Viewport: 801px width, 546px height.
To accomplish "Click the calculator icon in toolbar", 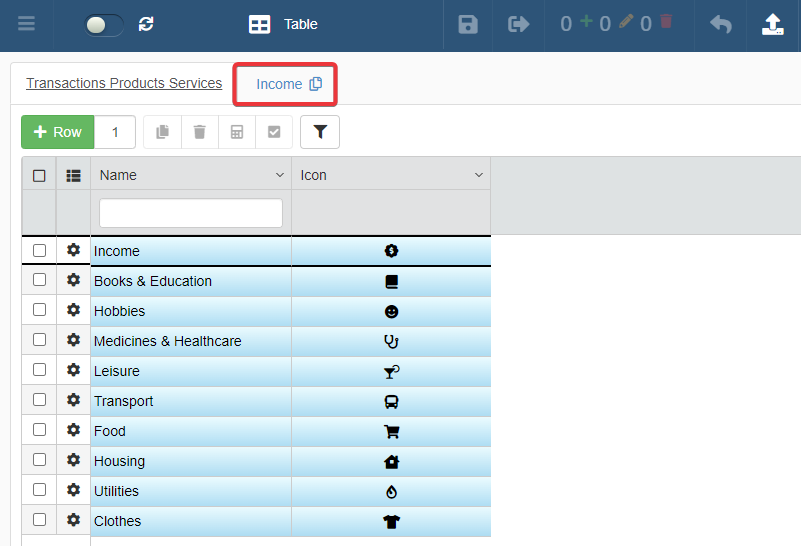I will 237,132.
